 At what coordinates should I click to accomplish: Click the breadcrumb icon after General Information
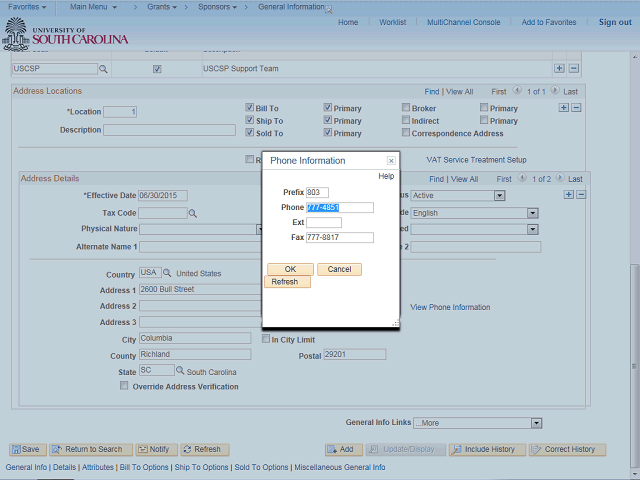pyautogui.click(x=329, y=9)
